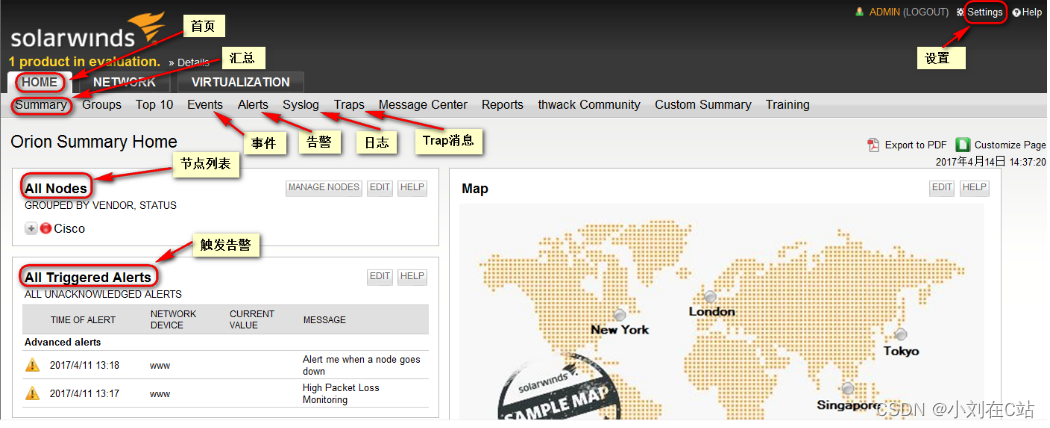
Task: Select the Tokyo map pin
Action: [901, 334]
